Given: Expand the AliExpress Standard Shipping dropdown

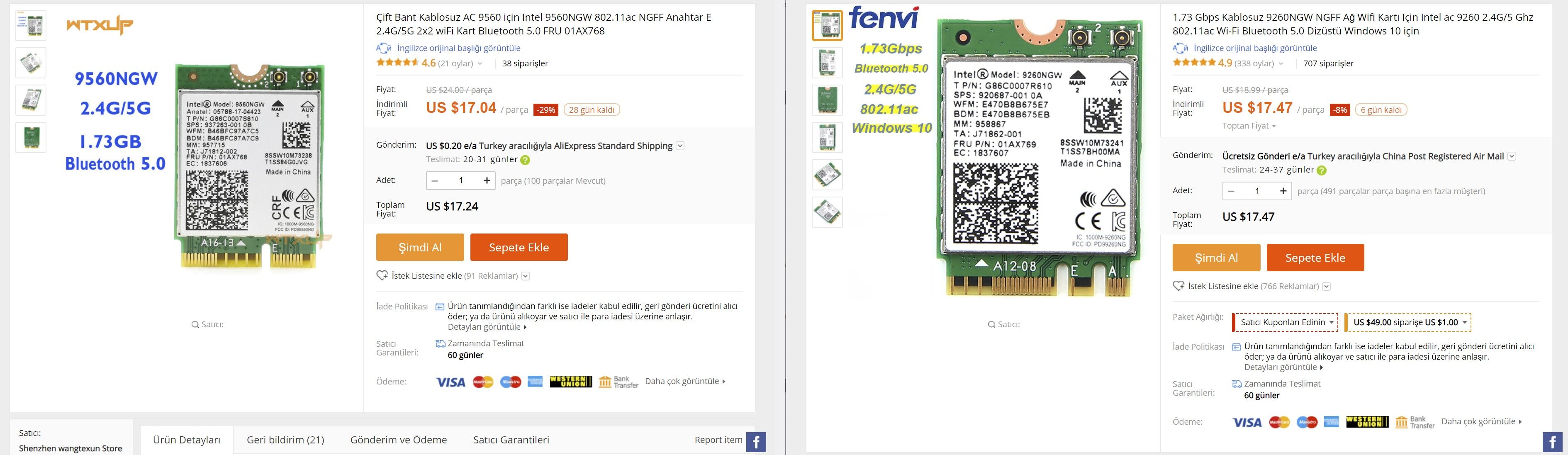Looking at the screenshot, I should click(681, 146).
